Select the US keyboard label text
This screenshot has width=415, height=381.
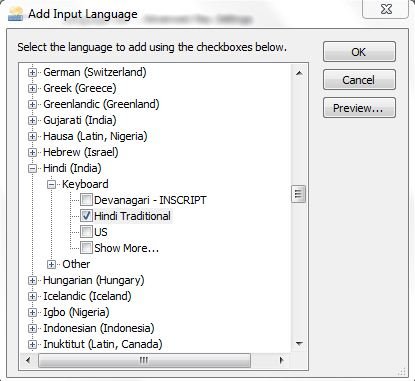point(101,232)
